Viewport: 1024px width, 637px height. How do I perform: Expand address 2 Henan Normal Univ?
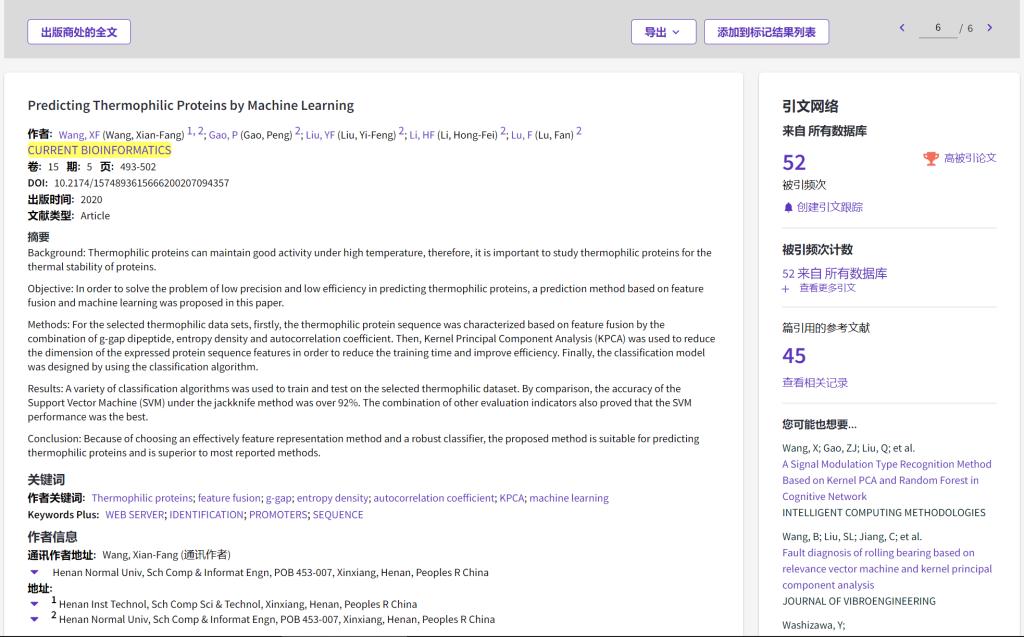point(34,619)
